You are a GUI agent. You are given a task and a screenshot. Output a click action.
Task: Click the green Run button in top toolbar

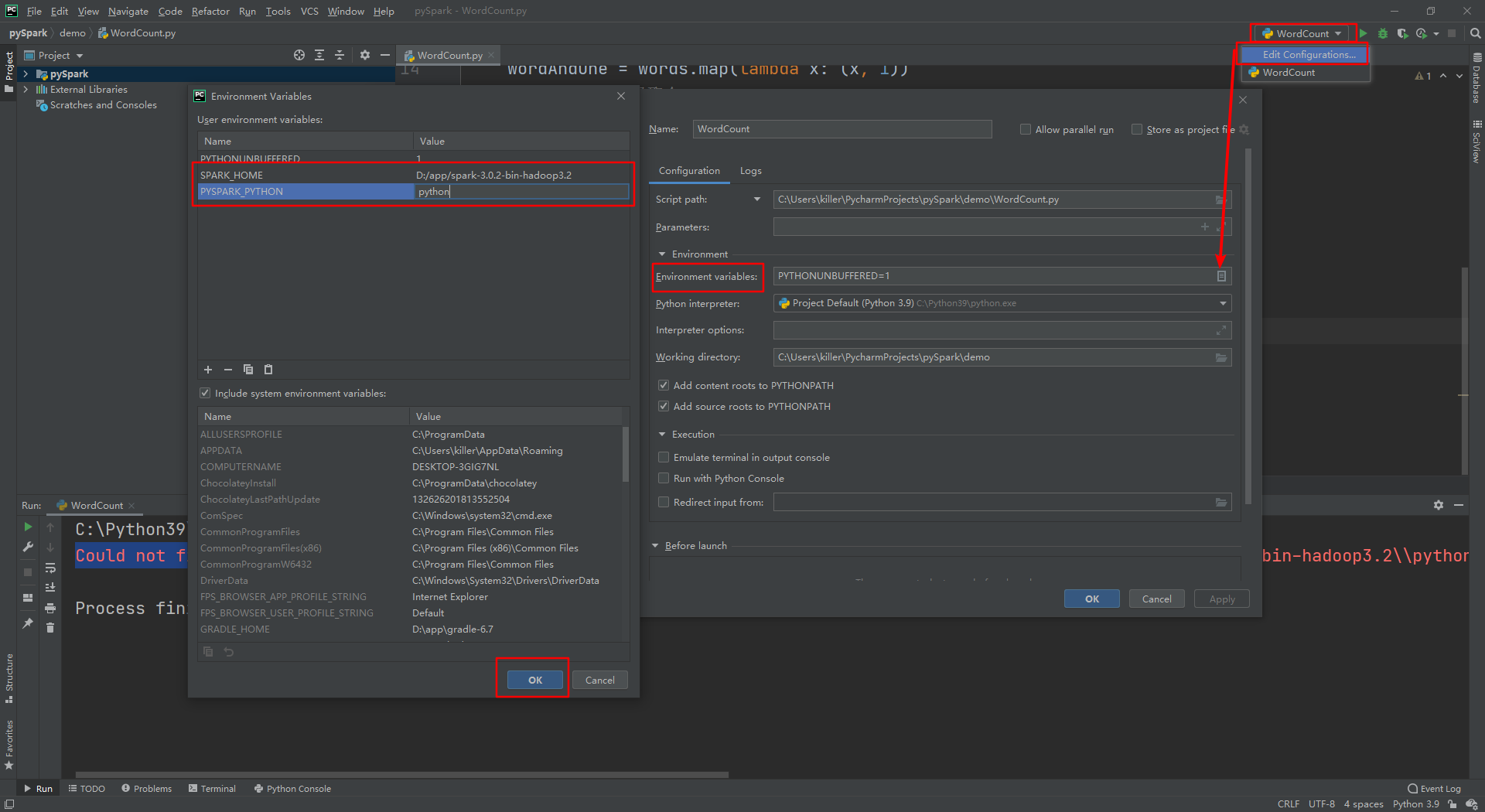pos(1364,33)
